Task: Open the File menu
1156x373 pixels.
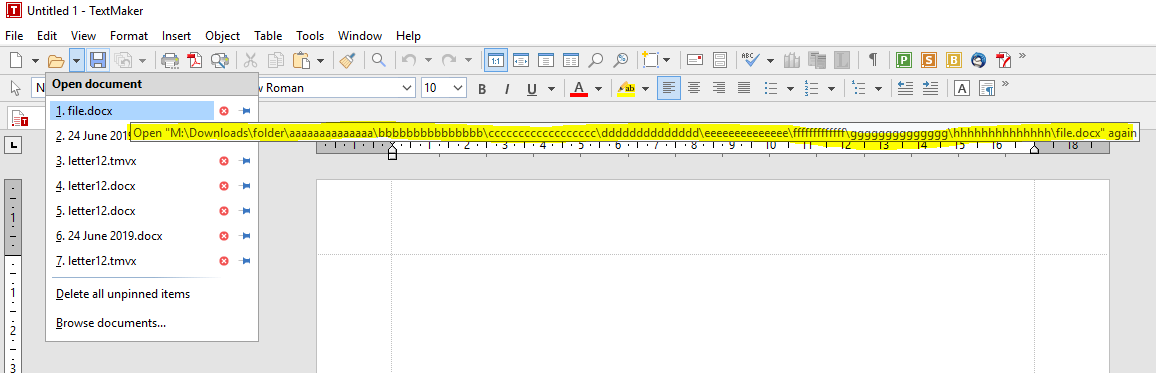Action: pos(15,35)
